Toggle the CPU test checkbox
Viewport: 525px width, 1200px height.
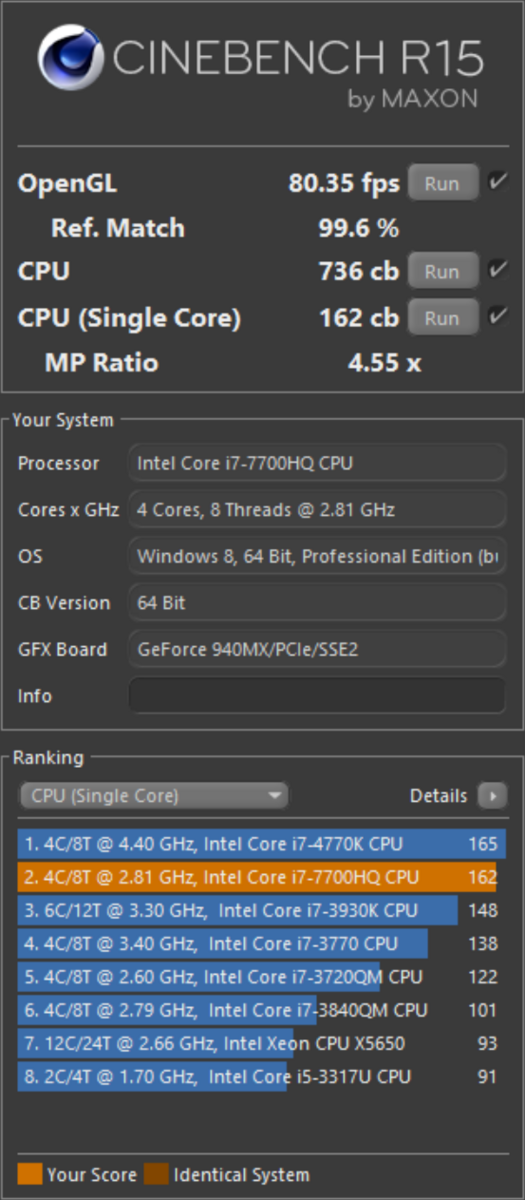click(x=497, y=270)
